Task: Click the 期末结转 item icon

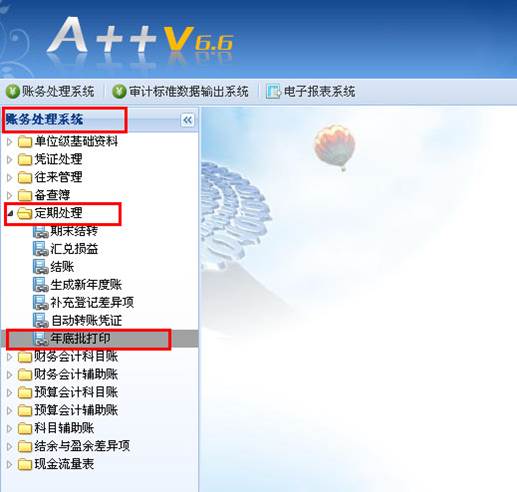Action: coord(41,231)
